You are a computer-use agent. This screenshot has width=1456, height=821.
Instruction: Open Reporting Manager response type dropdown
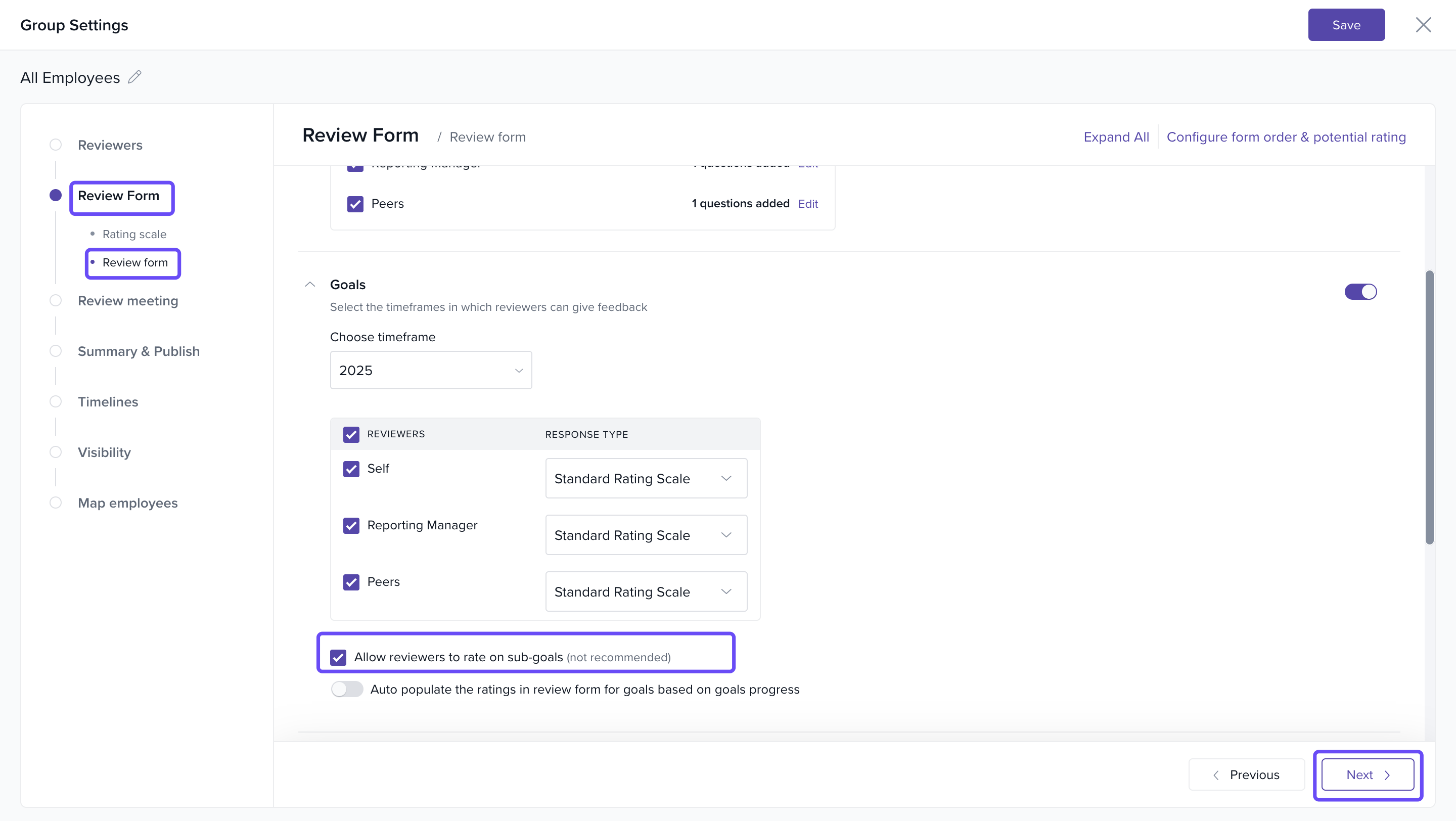(x=646, y=535)
